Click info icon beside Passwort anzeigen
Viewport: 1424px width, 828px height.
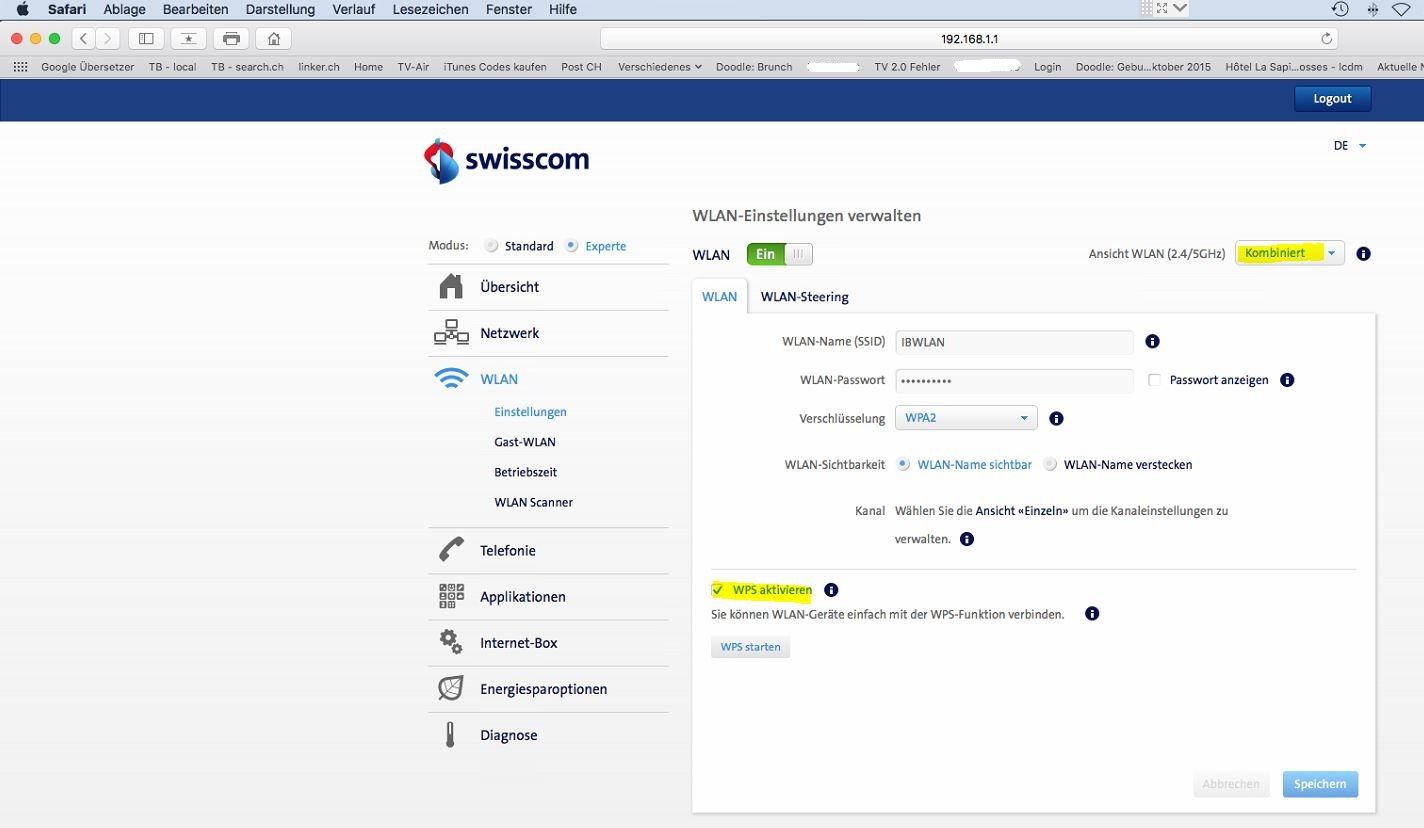1287,380
